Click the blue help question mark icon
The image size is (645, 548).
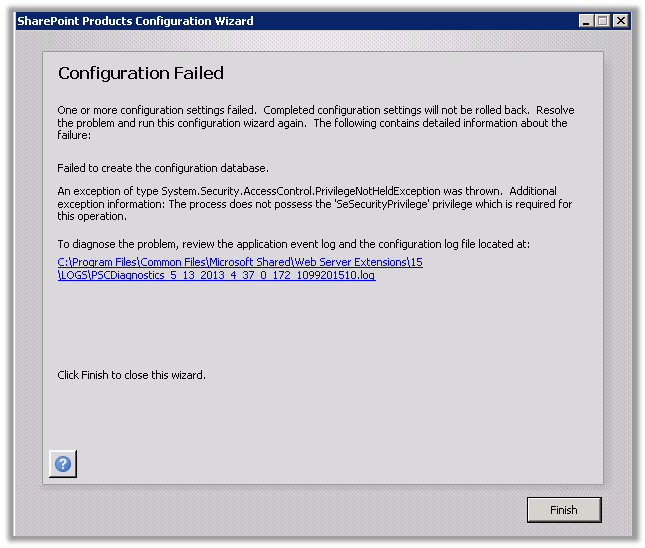click(63, 464)
